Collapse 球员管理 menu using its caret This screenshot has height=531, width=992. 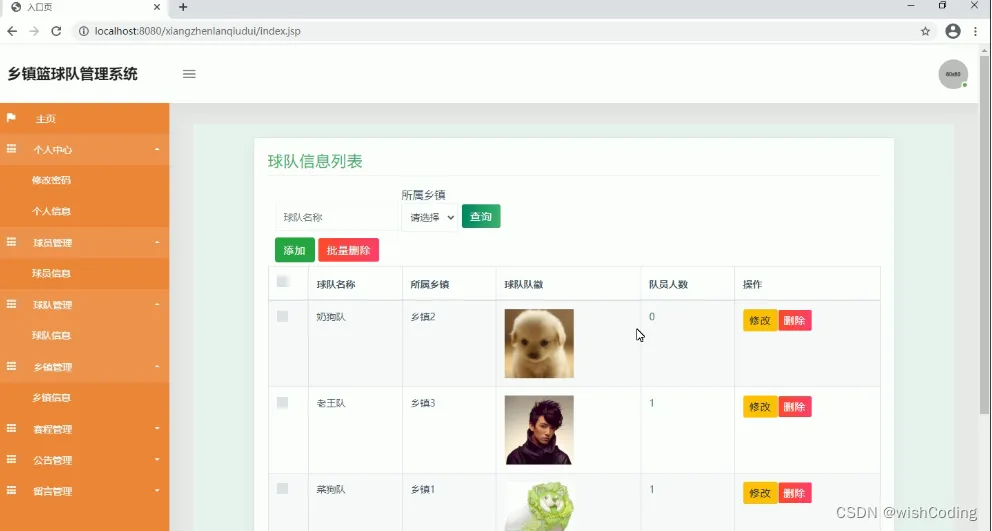coord(157,242)
